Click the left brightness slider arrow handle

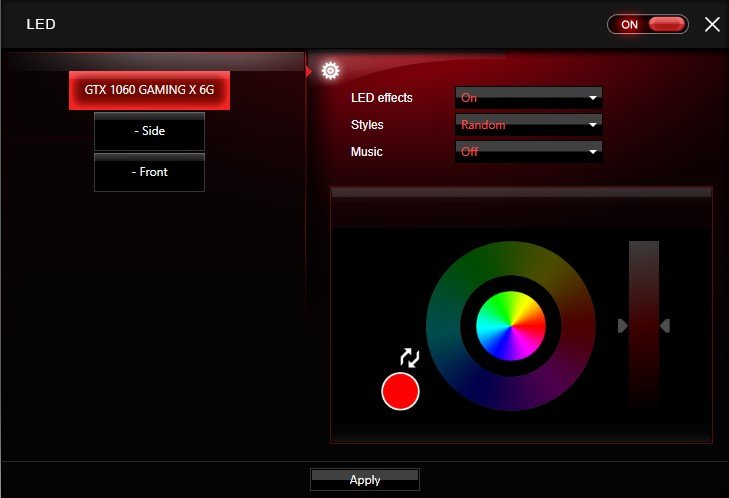[x=623, y=326]
